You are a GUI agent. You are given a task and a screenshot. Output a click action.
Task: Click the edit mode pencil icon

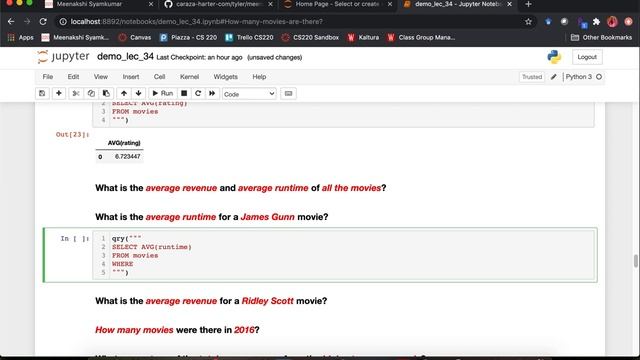tap(553, 77)
